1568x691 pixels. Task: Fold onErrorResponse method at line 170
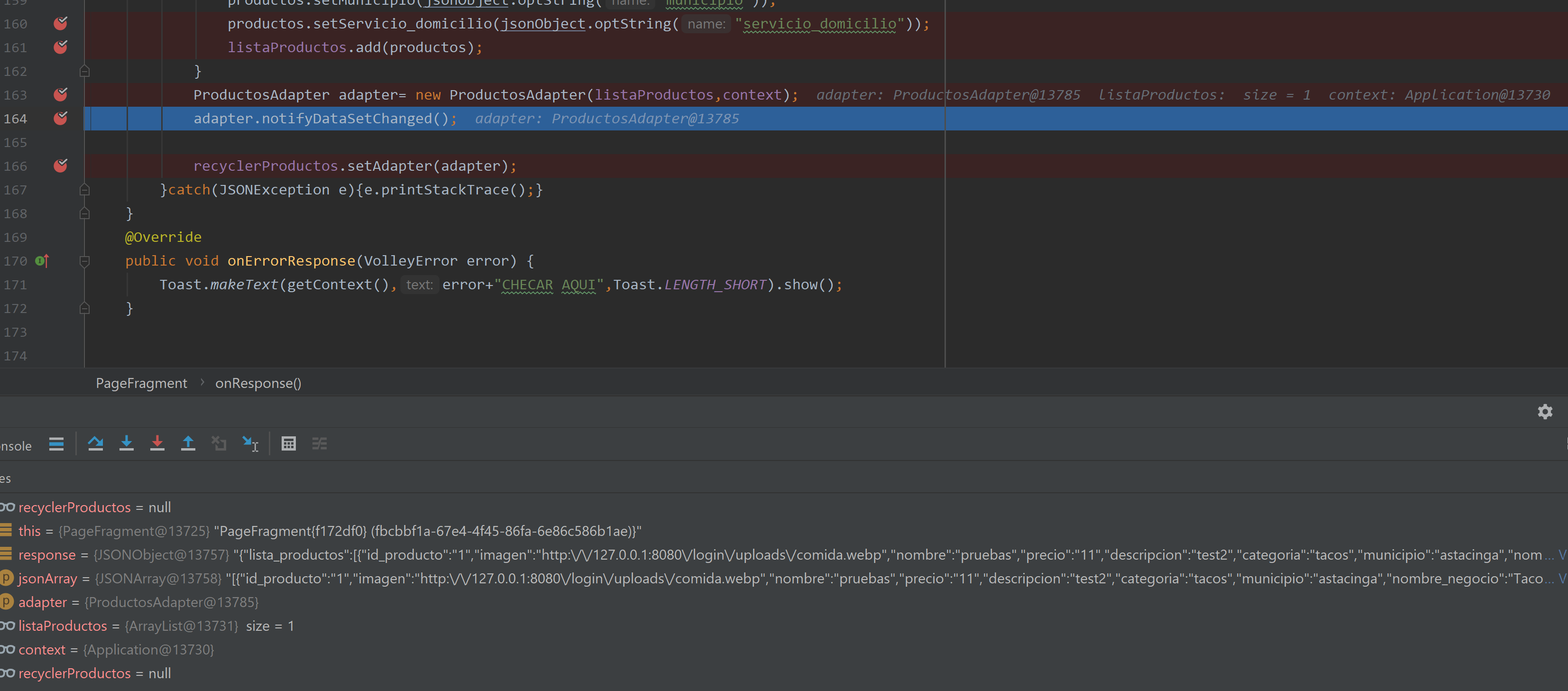84,261
